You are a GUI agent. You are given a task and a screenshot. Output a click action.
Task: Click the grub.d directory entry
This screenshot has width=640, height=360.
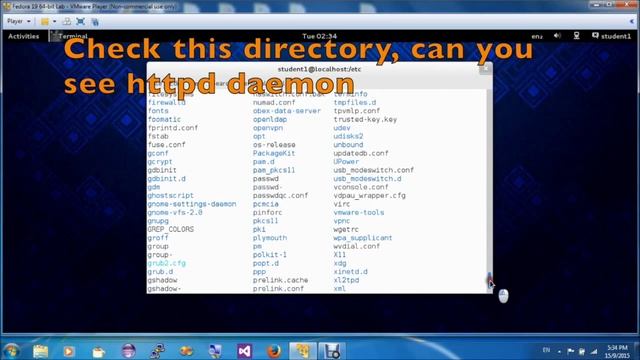click(x=160, y=272)
